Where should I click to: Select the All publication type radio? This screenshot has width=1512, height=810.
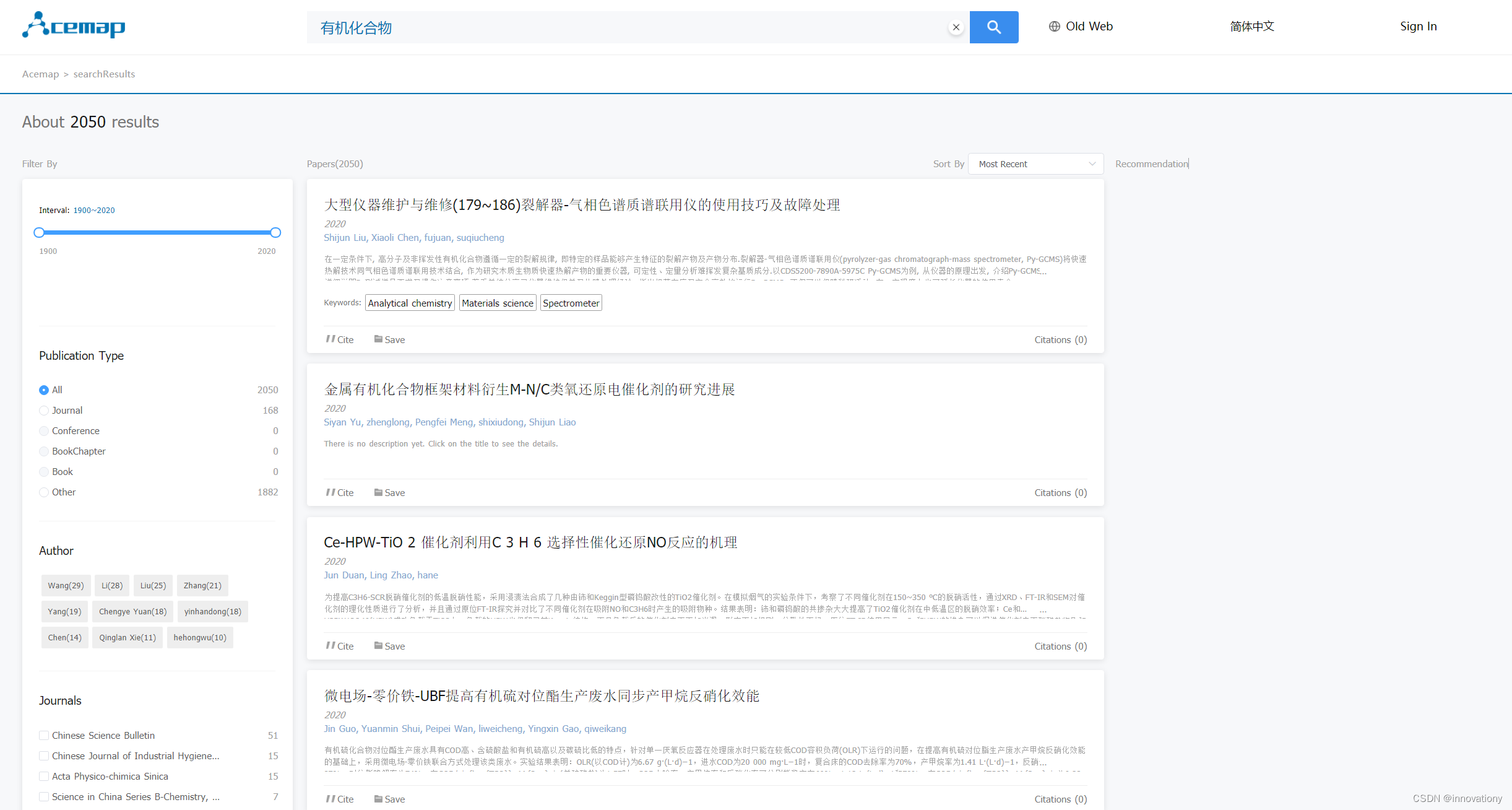pyautogui.click(x=44, y=390)
